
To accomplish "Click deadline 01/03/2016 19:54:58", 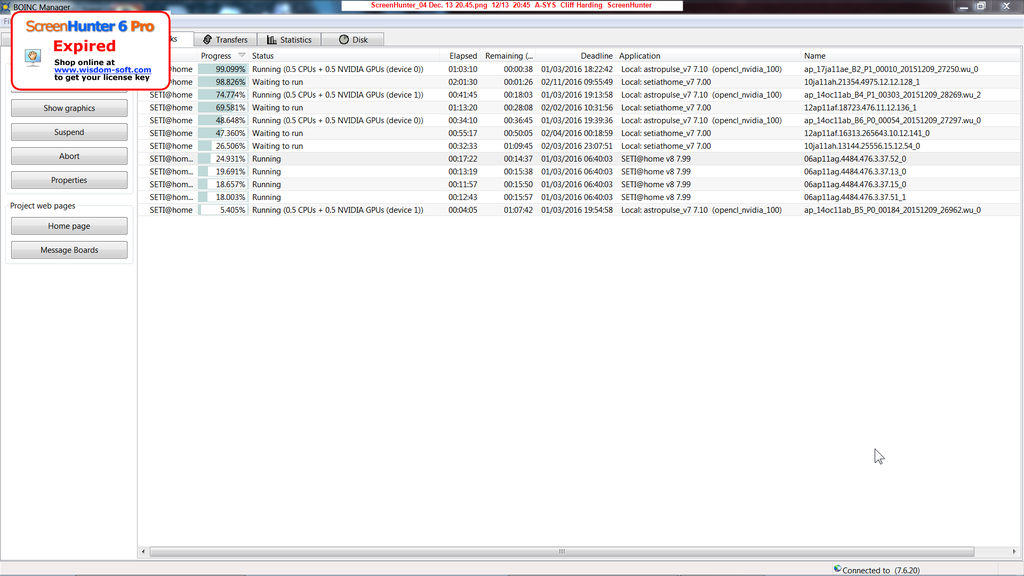I will 577,210.
